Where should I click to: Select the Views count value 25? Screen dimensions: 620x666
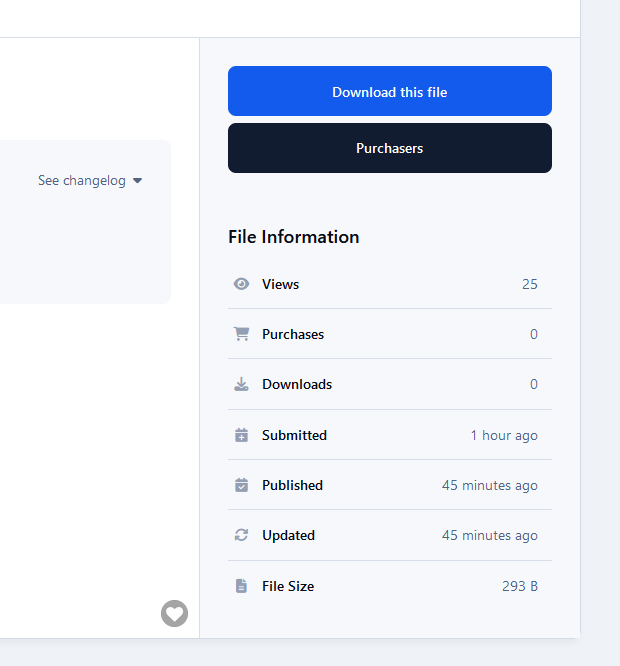tap(530, 284)
